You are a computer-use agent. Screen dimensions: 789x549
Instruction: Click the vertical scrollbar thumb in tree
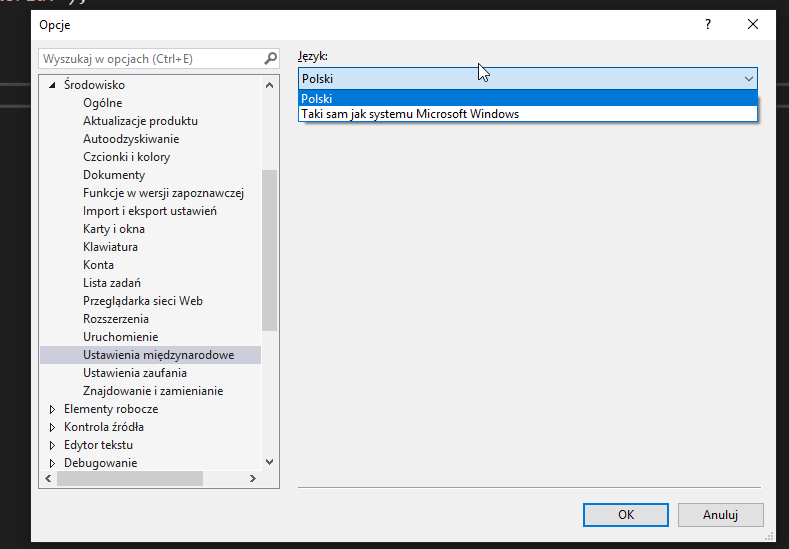pos(270,251)
